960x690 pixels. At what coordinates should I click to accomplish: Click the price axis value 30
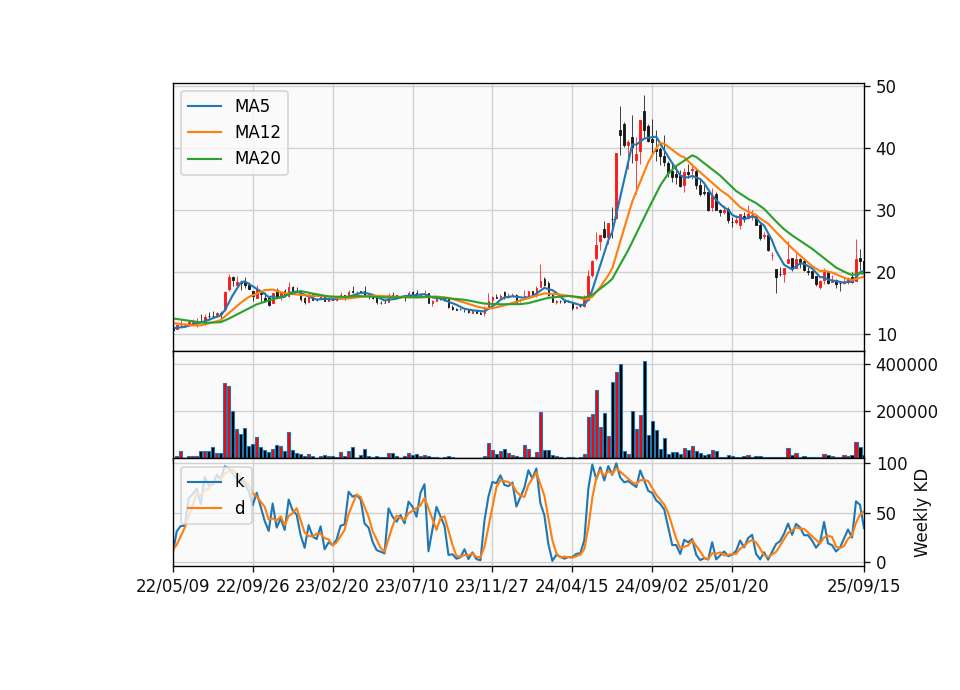coord(885,211)
